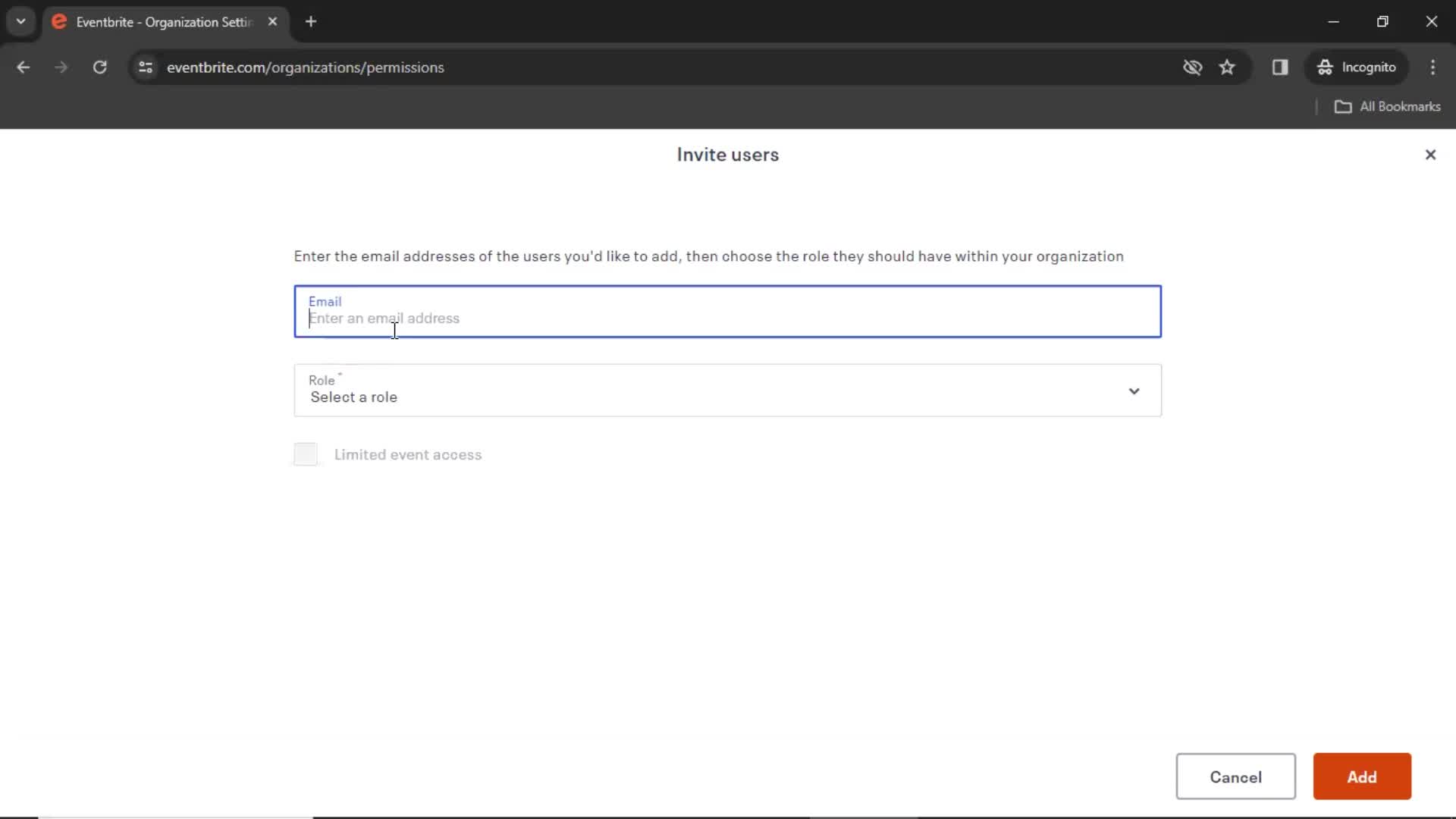Screen dimensions: 1456x819
Task: Close the Invite users dialog
Action: 1430,155
